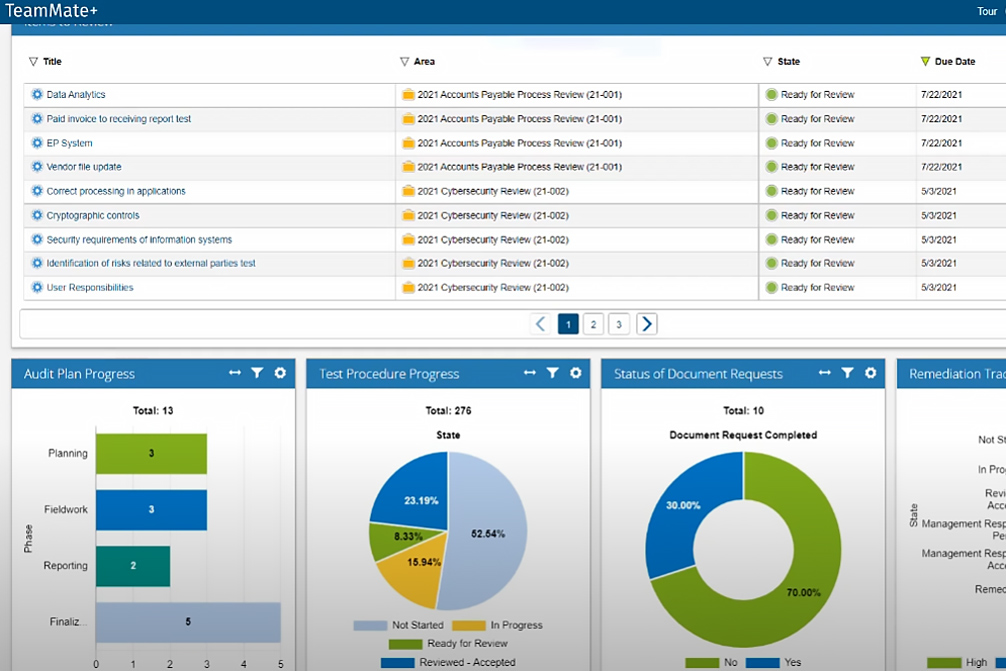Open the Area column filter dropdown

click(x=404, y=62)
